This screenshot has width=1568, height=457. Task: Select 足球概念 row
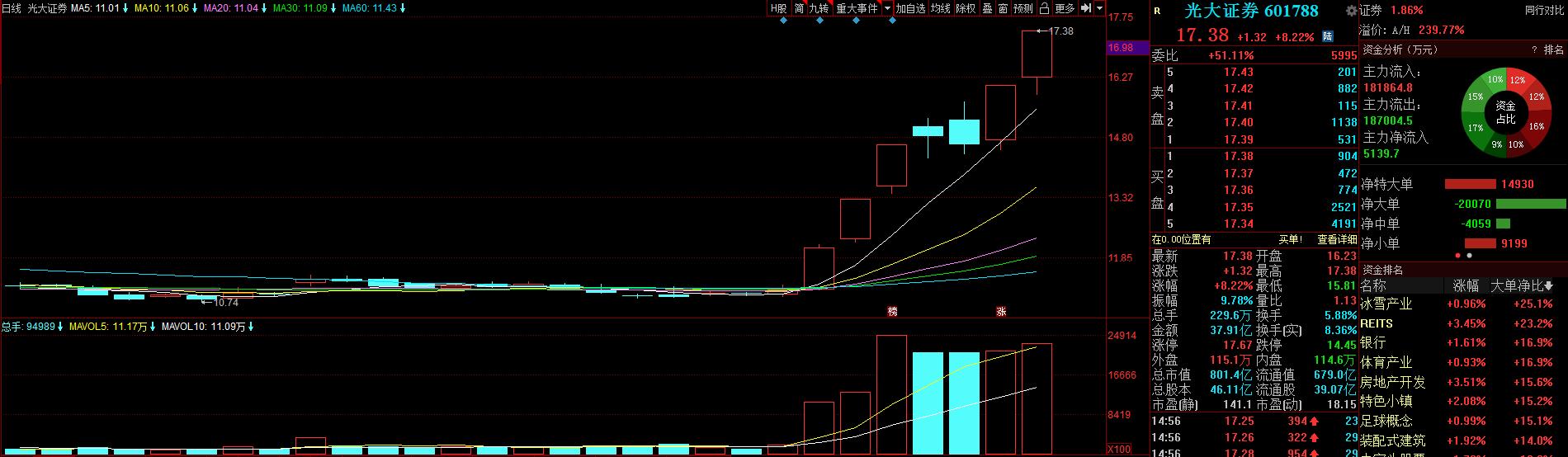tap(1462, 422)
